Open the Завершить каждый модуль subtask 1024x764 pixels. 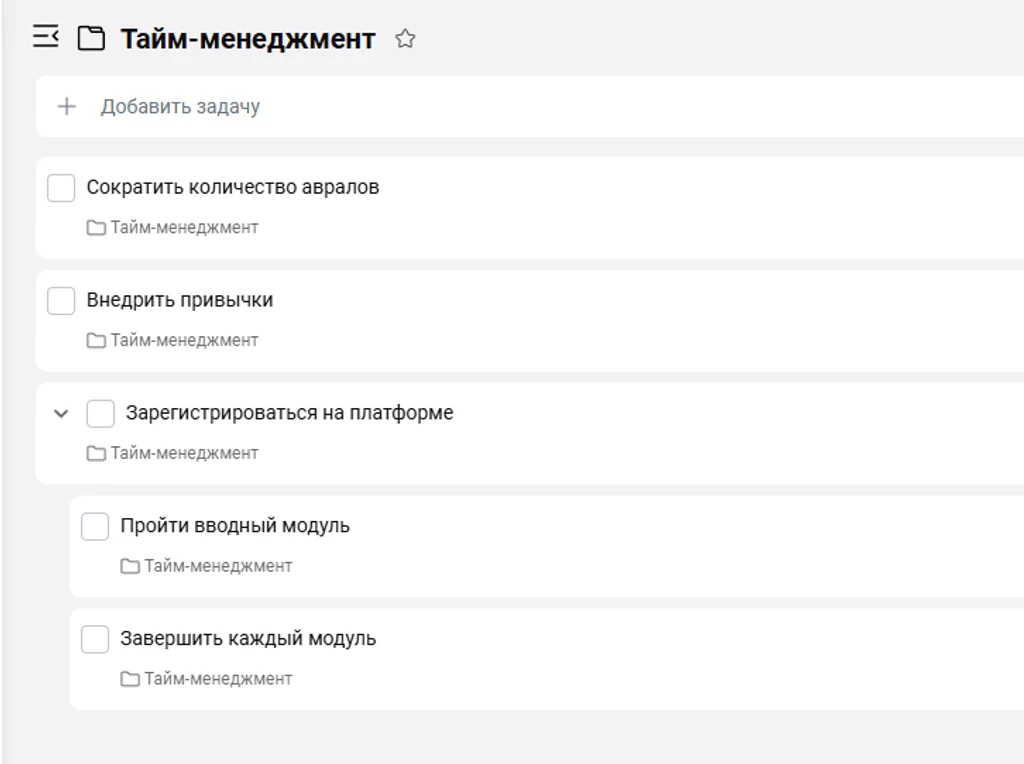(x=248, y=639)
